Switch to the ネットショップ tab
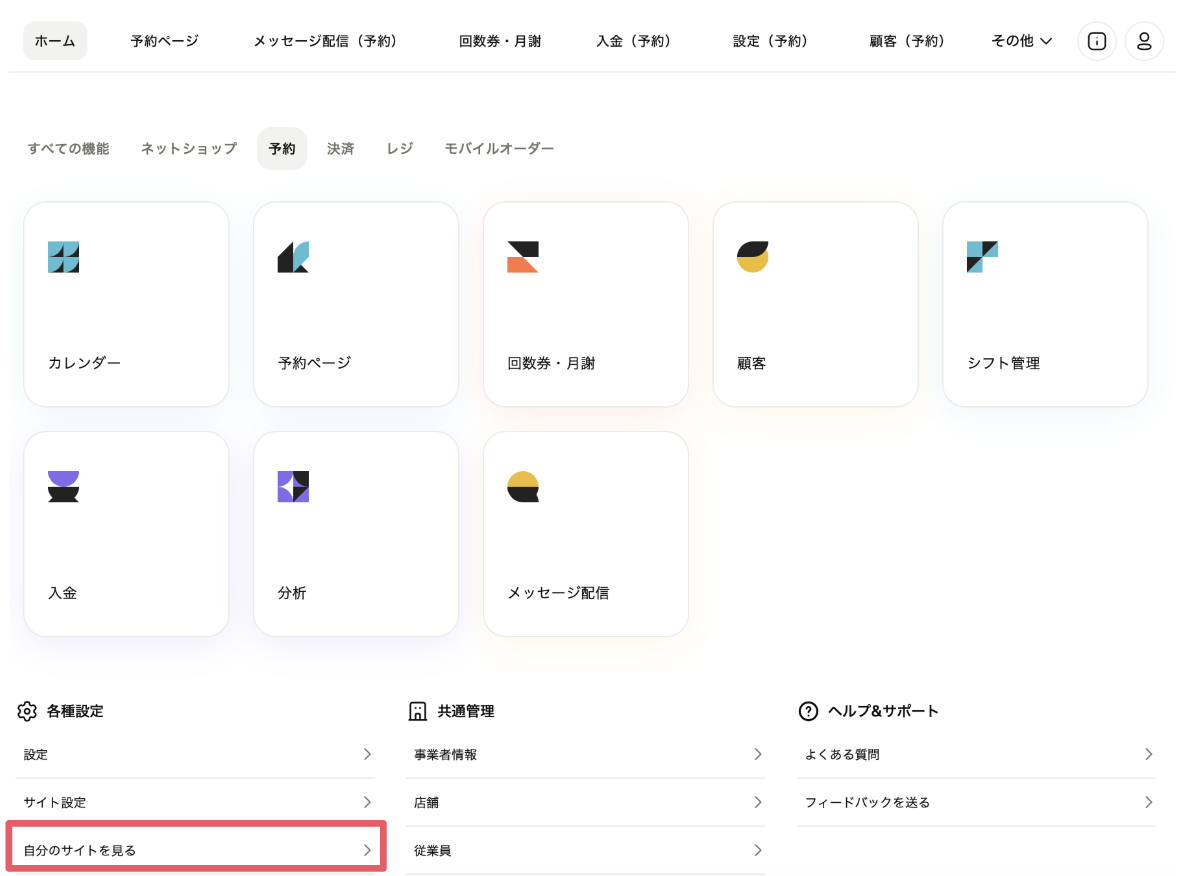1202x876 pixels. pos(188,148)
